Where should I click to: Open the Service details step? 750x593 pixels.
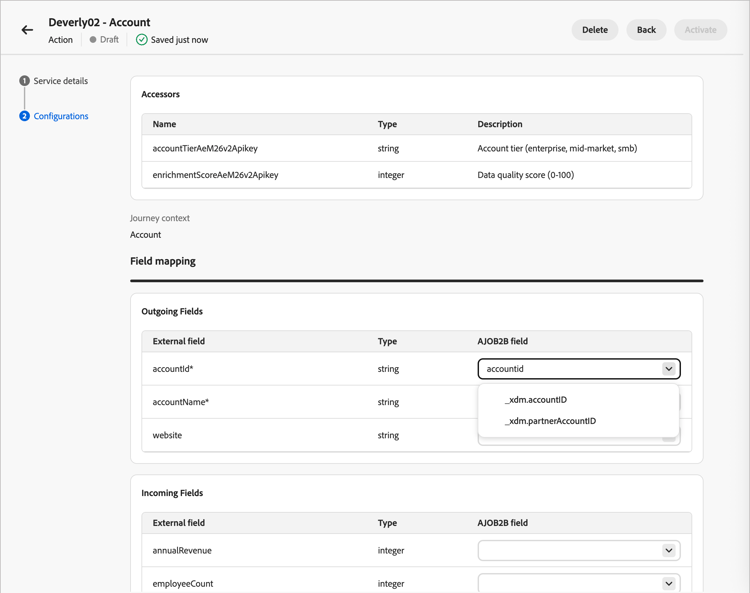click(x=60, y=81)
